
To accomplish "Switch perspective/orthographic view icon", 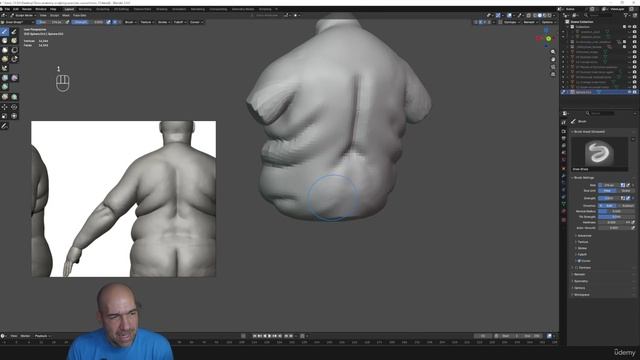I will (x=553, y=74).
